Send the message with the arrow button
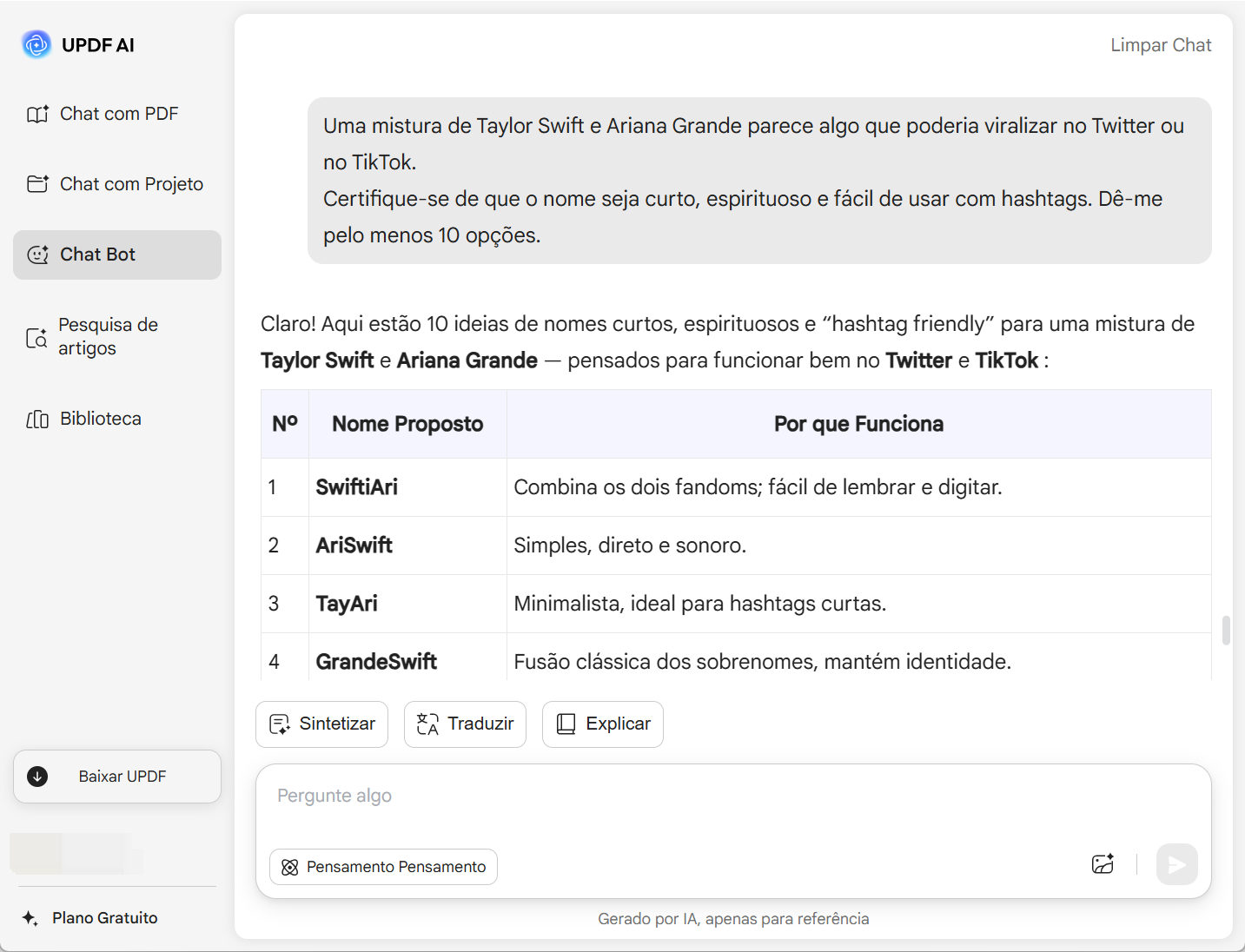The image size is (1245, 952). click(1177, 864)
